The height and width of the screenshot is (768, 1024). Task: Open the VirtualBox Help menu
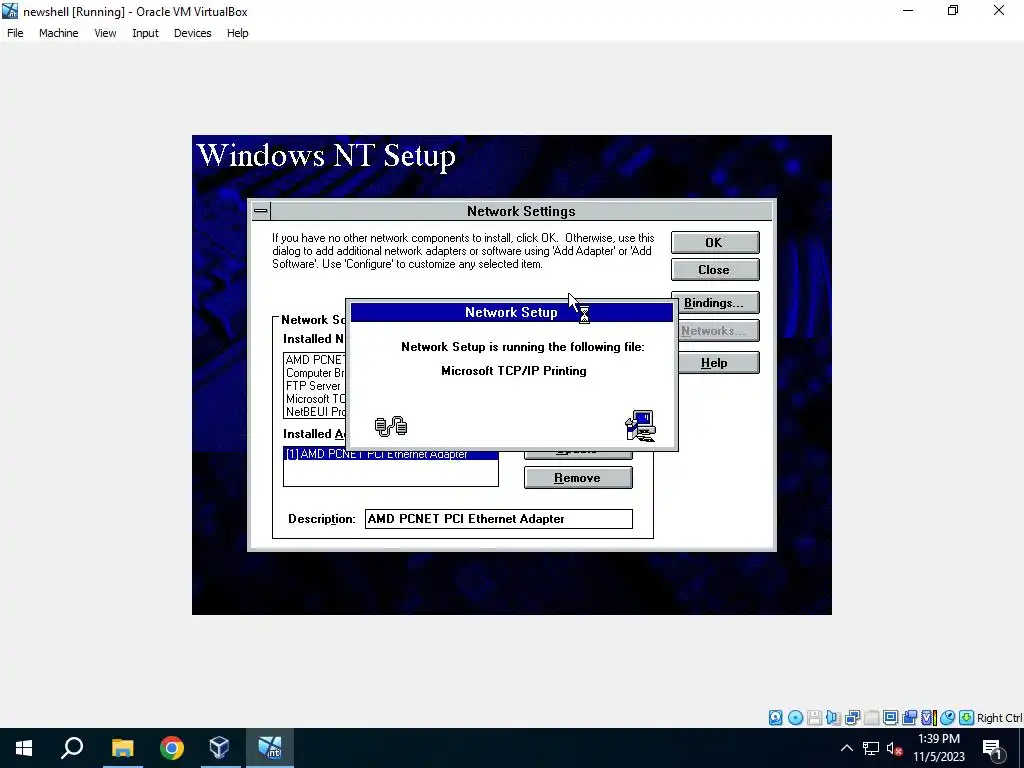point(238,33)
